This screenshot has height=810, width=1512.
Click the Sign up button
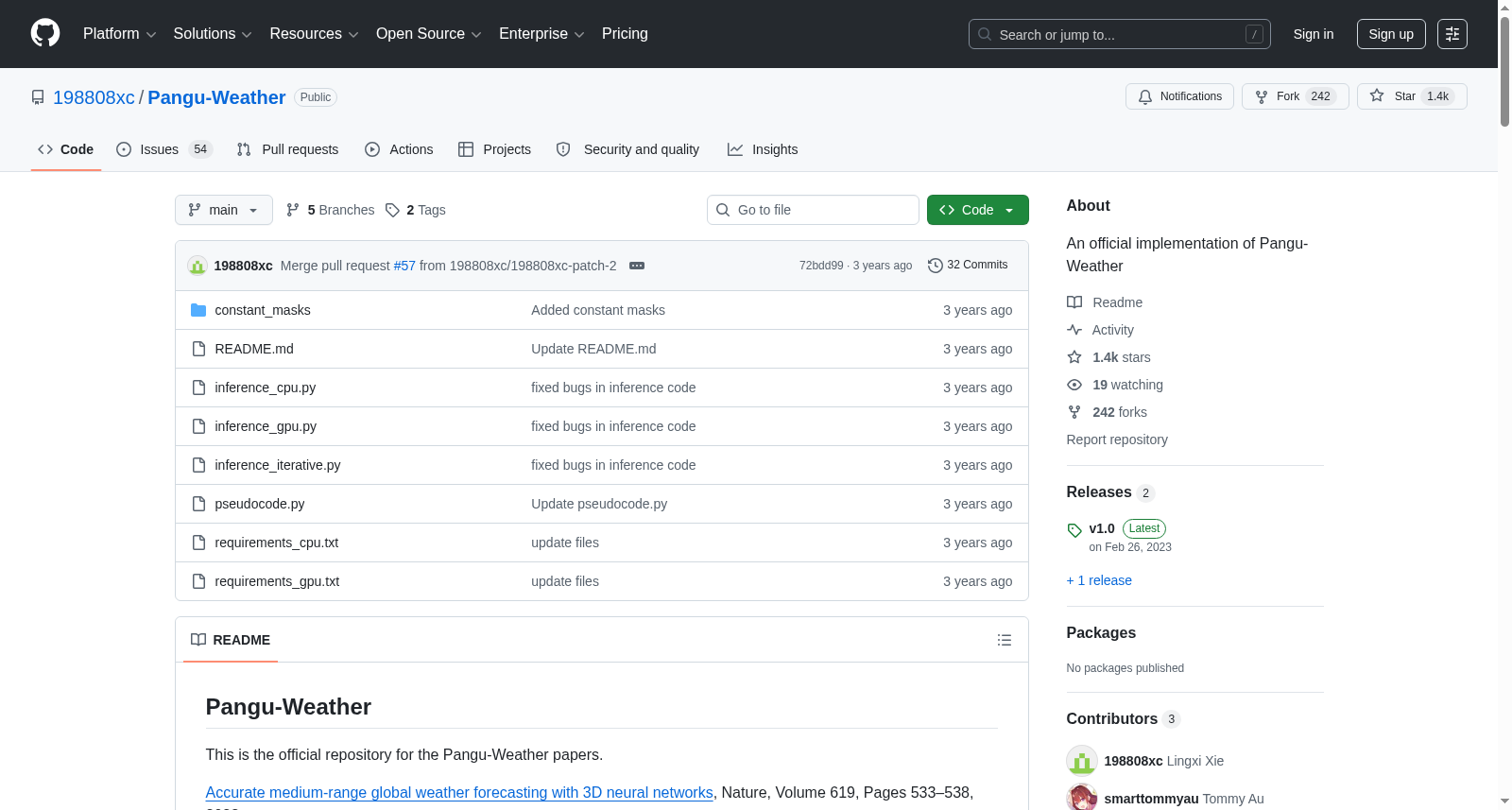pyautogui.click(x=1391, y=34)
